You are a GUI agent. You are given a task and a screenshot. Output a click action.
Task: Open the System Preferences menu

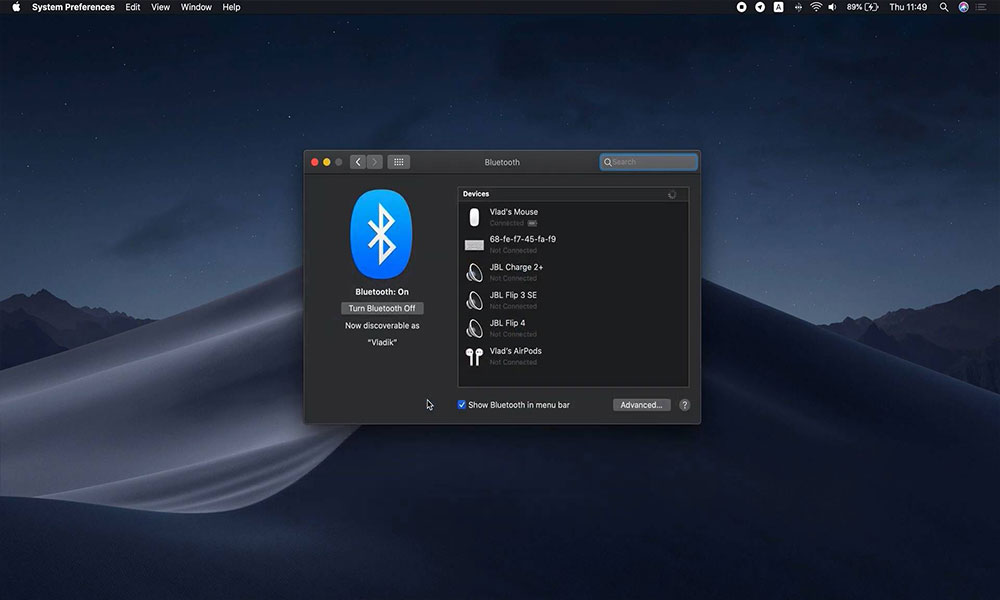(73, 7)
